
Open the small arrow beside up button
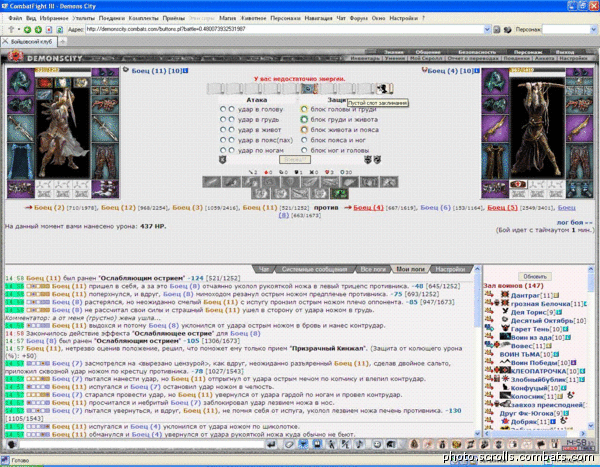pyautogui.click(x=18, y=29)
